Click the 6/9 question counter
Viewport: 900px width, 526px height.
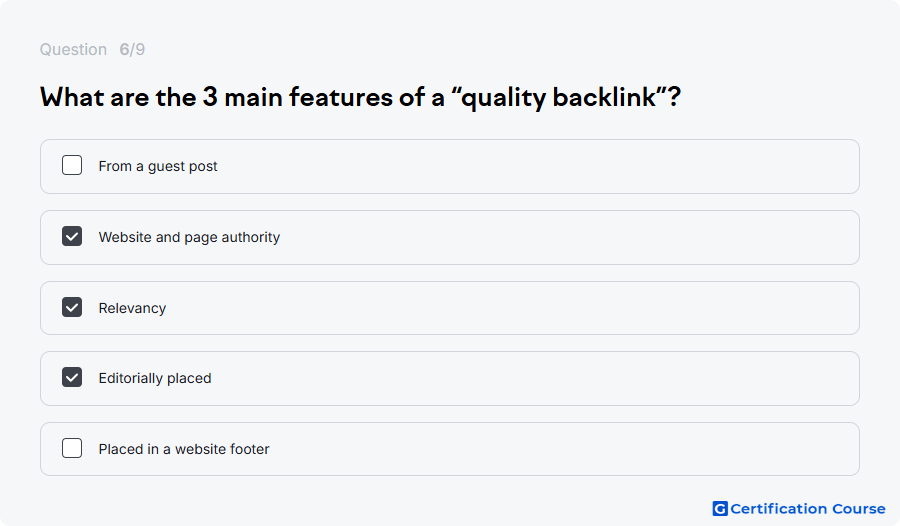(x=132, y=49)
